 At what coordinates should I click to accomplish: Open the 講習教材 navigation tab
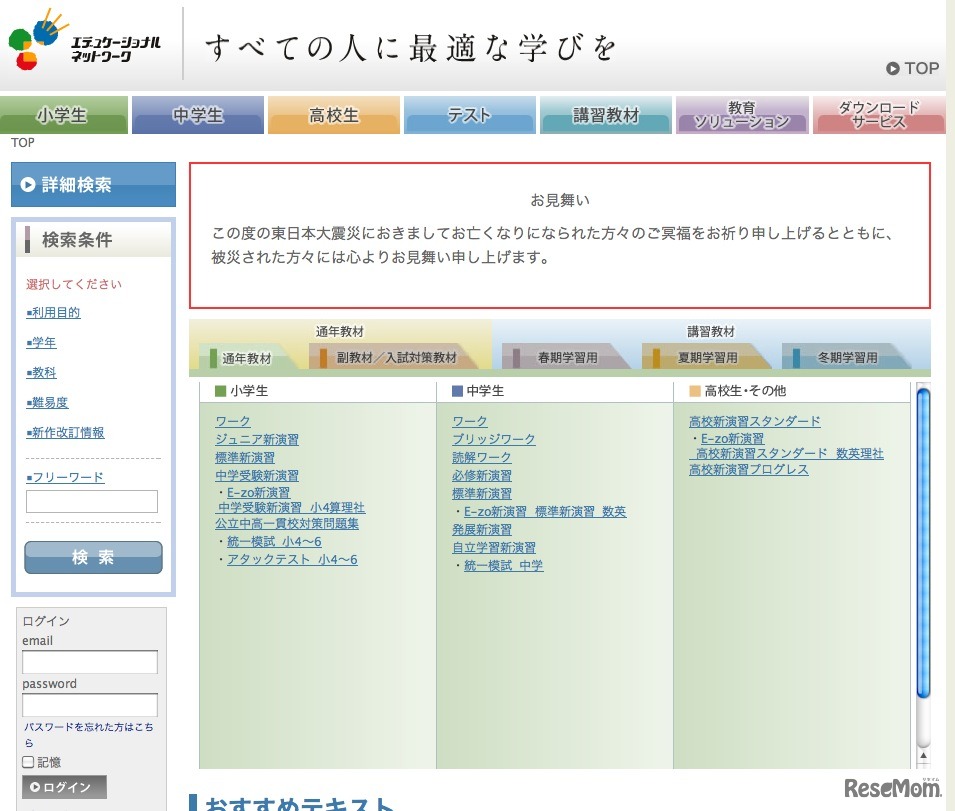click(606, 114)
